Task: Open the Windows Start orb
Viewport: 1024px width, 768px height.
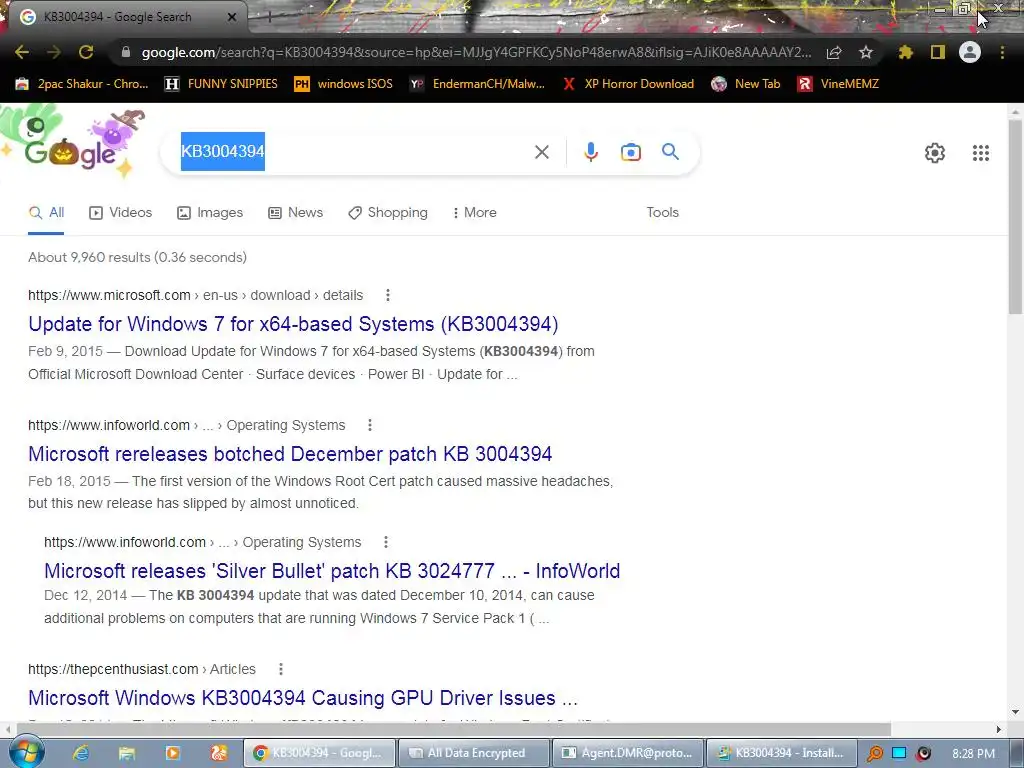Action: click(x=26, y=752)
